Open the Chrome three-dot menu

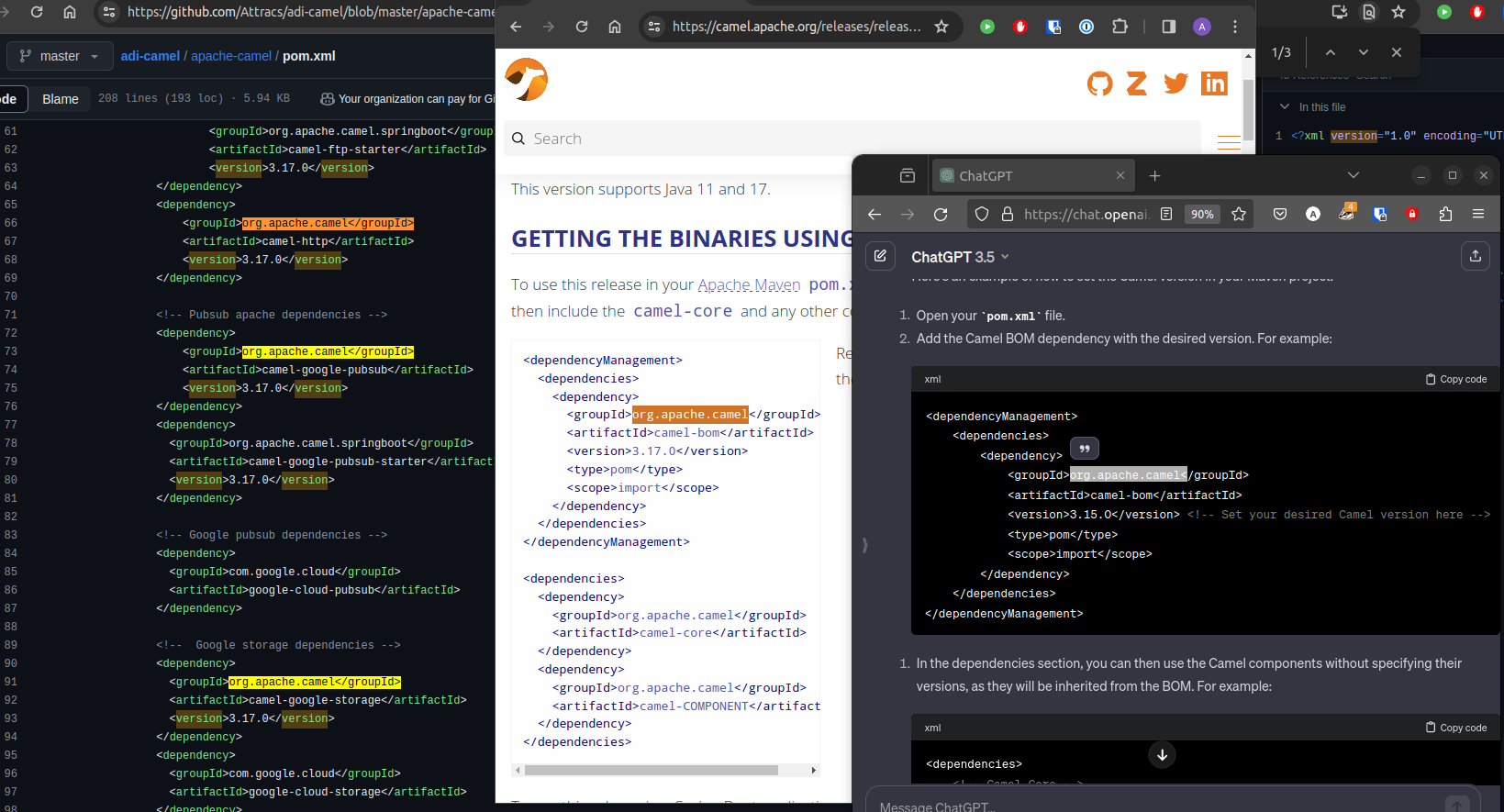pyautogui.click(x=1235, y=27)
